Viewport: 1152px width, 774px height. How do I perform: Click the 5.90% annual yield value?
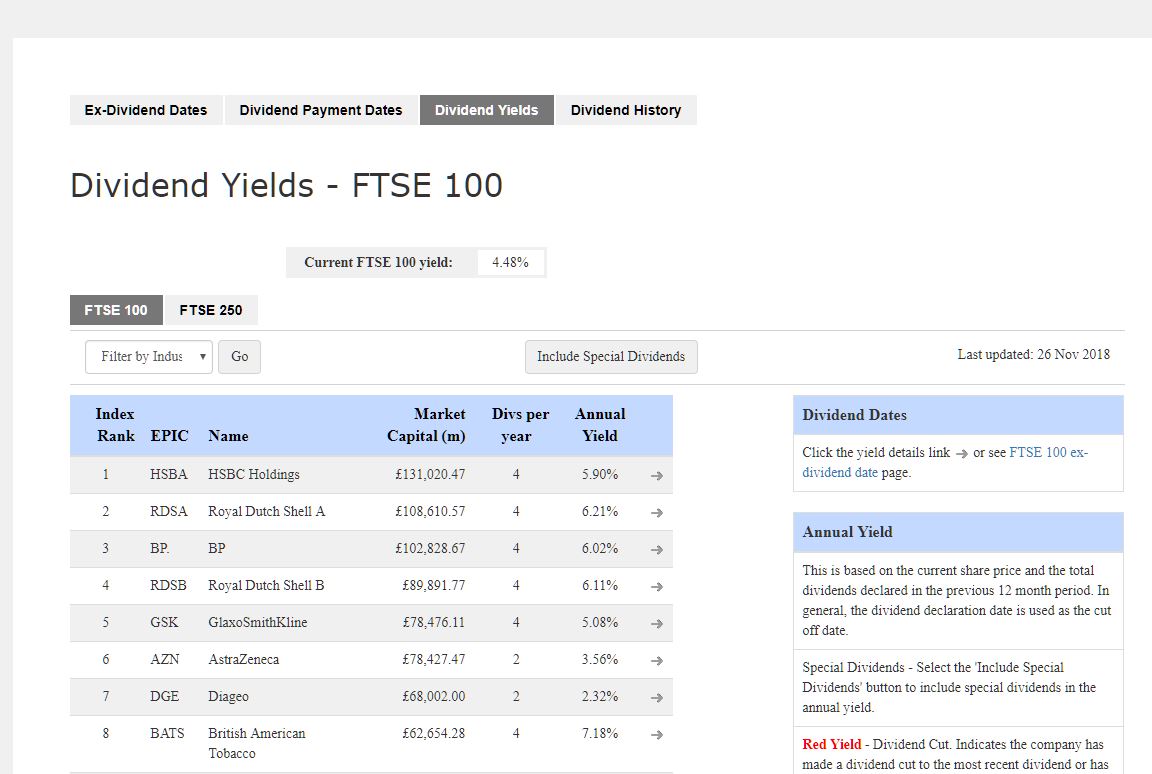pos(600,474)
